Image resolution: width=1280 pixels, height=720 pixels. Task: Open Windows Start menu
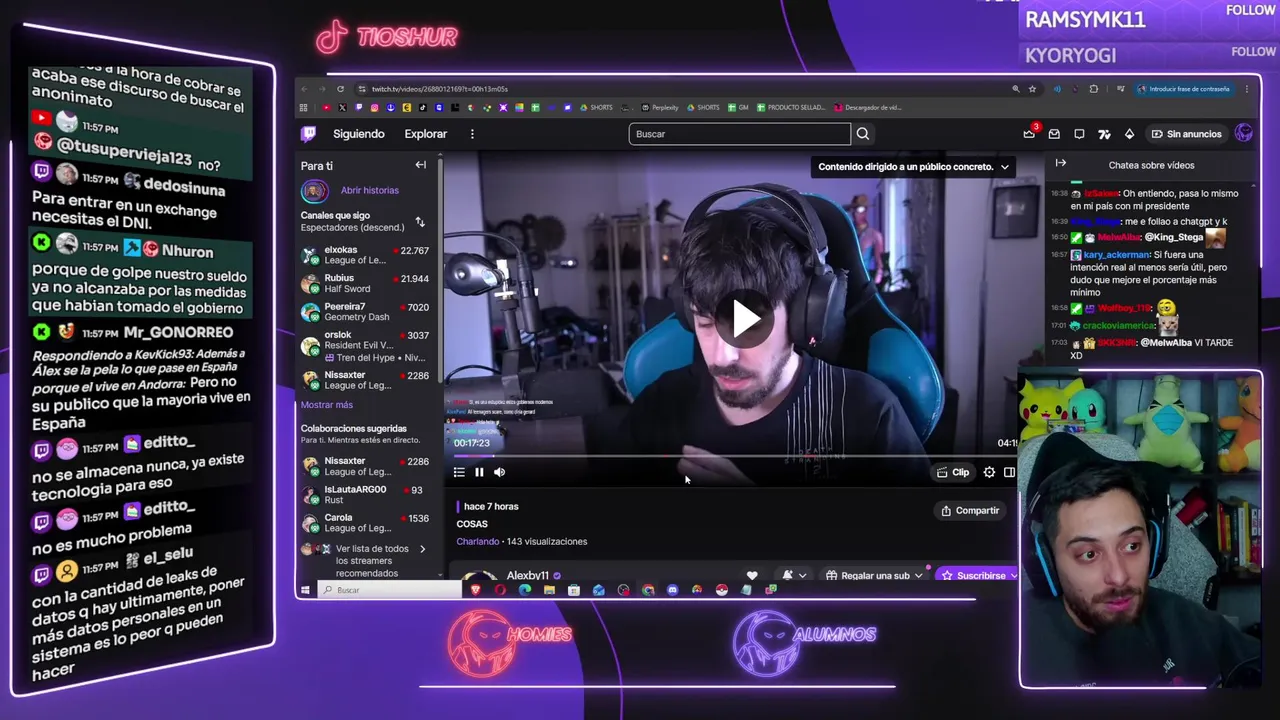306,590
